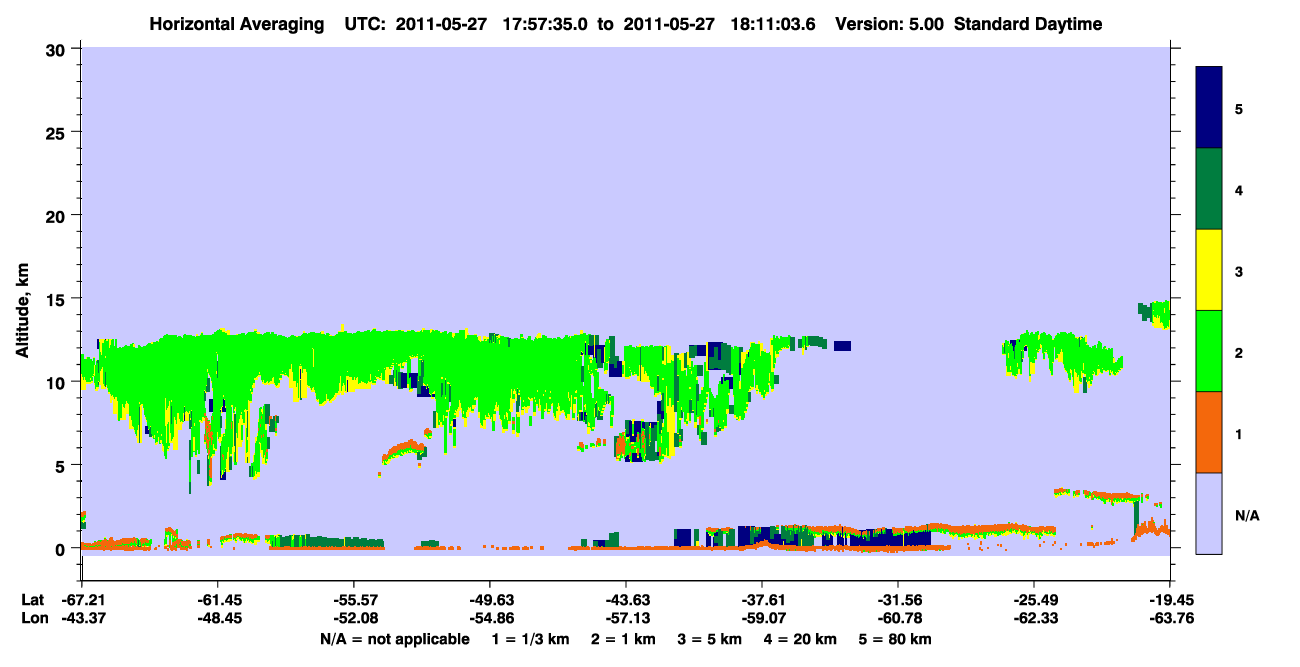Click the lavender N/A colorbar swatch

click(1209, 513)
